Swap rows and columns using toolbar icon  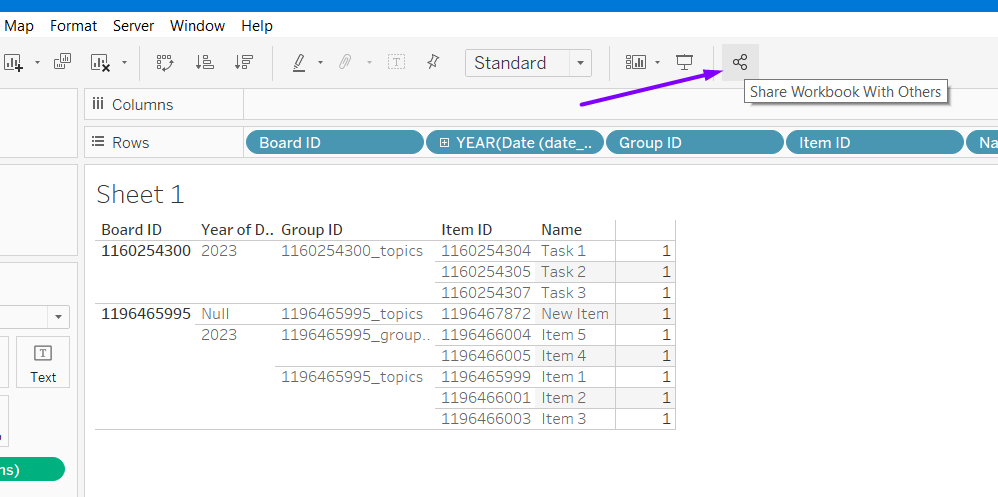tap(166, 62)
